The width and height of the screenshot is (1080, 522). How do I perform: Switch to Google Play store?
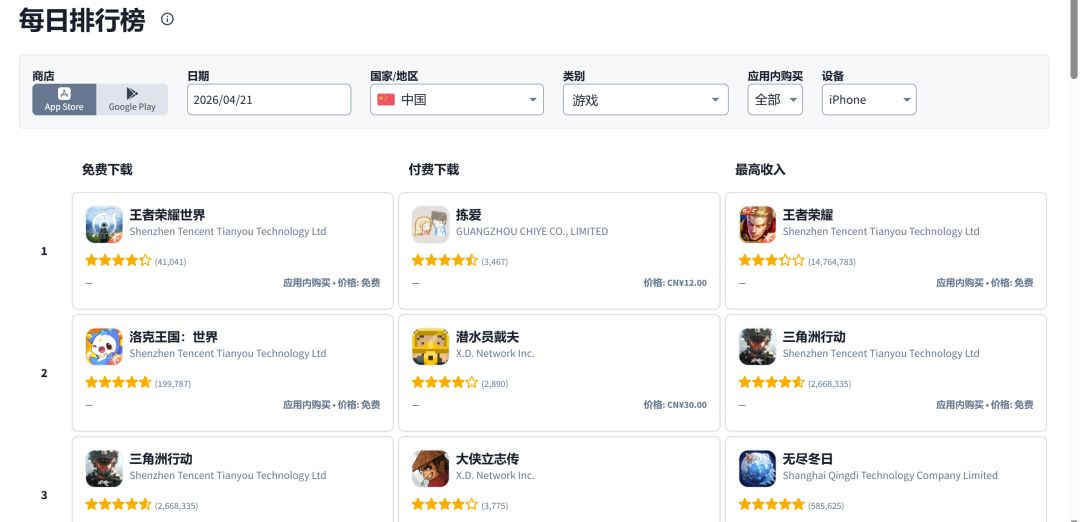coord(132,99)
